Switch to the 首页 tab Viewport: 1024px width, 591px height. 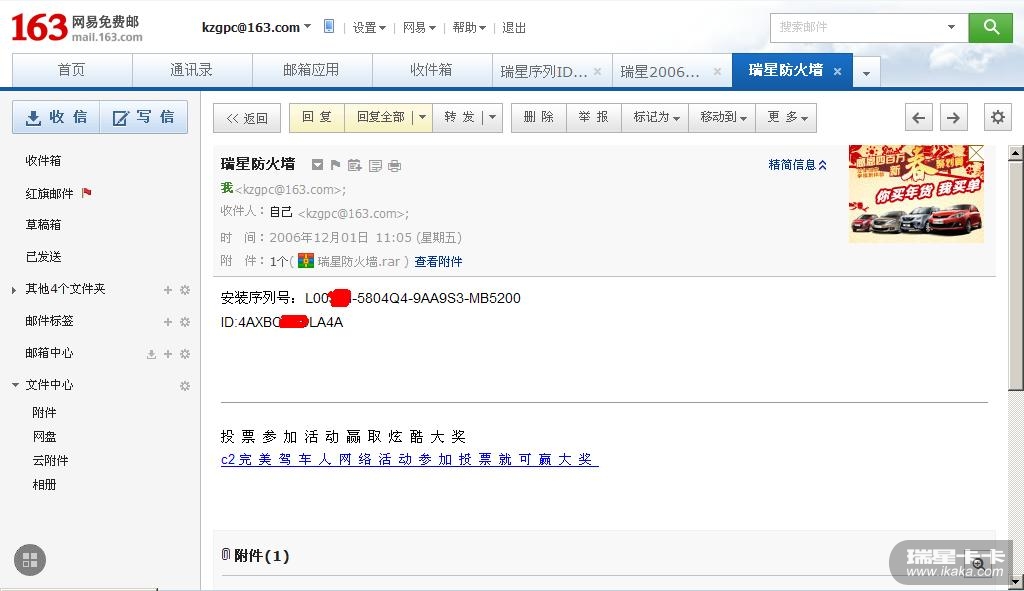tap(72, 71)
